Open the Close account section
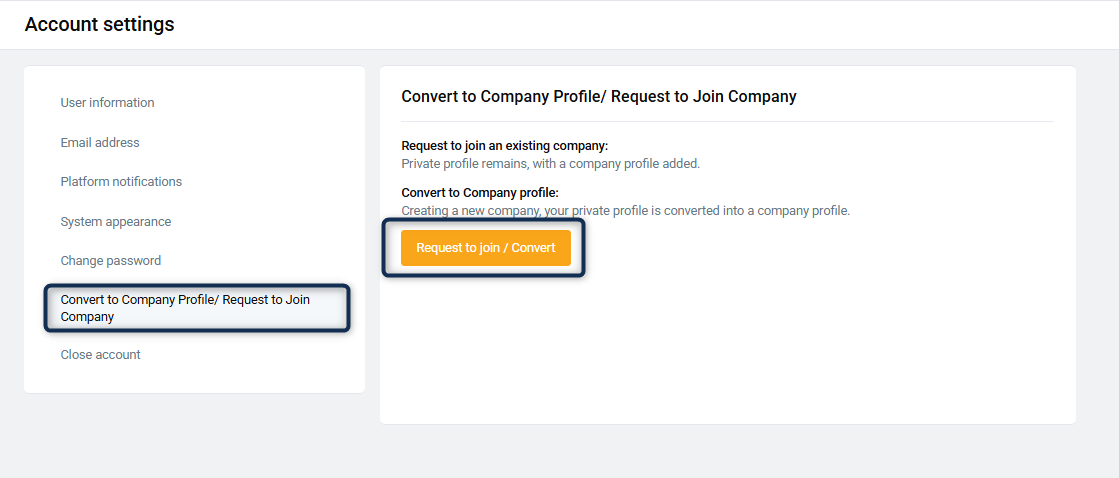1119x478 pixels. [100, 355]
